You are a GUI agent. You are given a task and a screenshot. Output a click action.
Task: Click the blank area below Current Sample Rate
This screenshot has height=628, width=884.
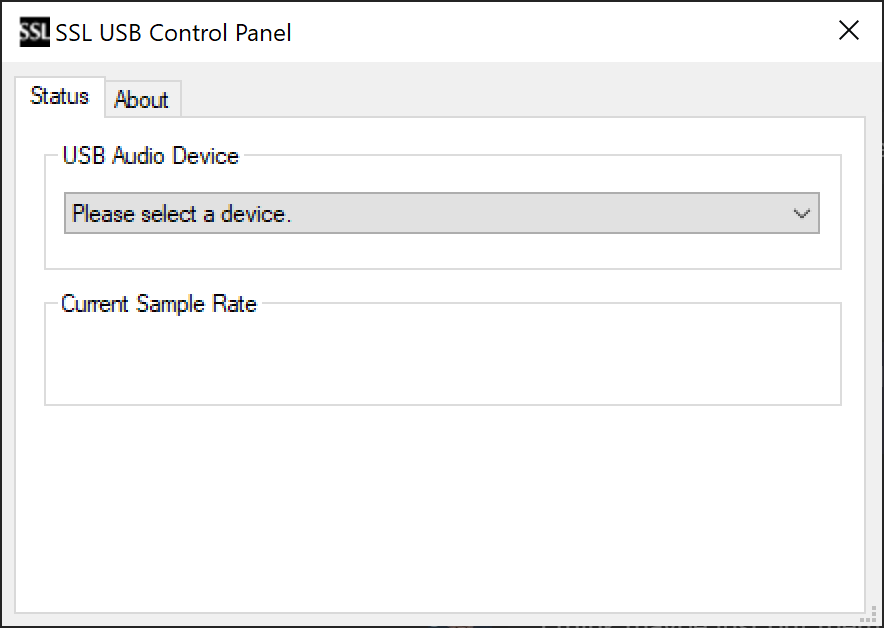440,507
